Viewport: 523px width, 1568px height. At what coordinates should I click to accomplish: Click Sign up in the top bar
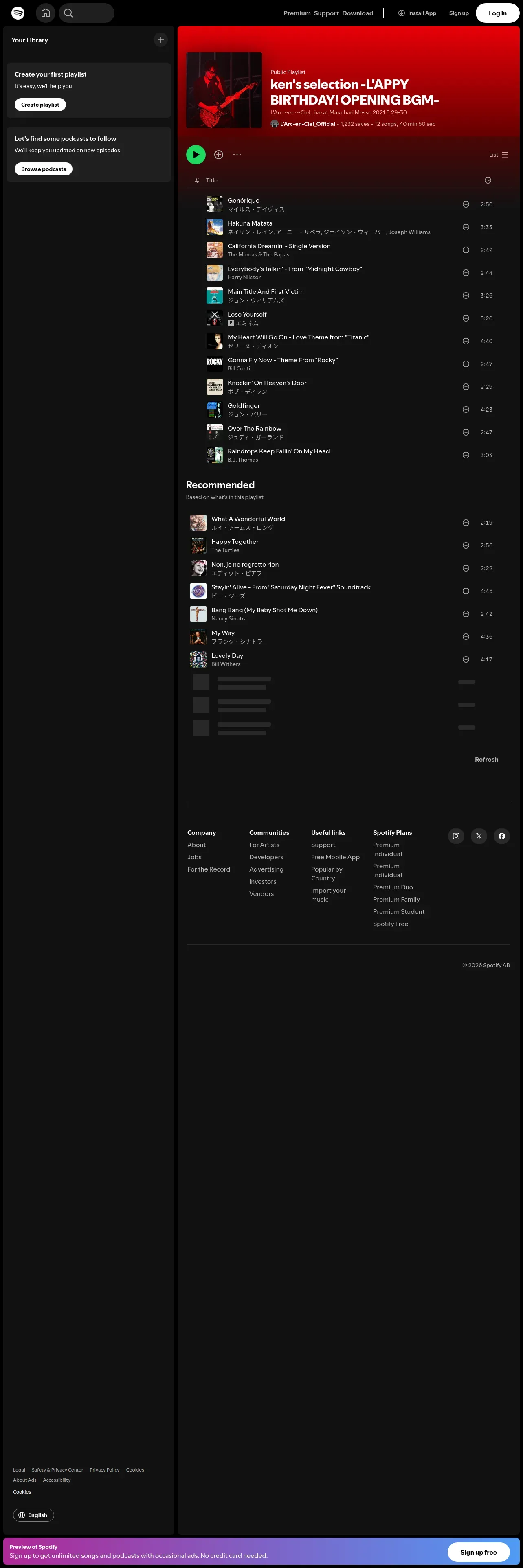[x=459, y=13]
